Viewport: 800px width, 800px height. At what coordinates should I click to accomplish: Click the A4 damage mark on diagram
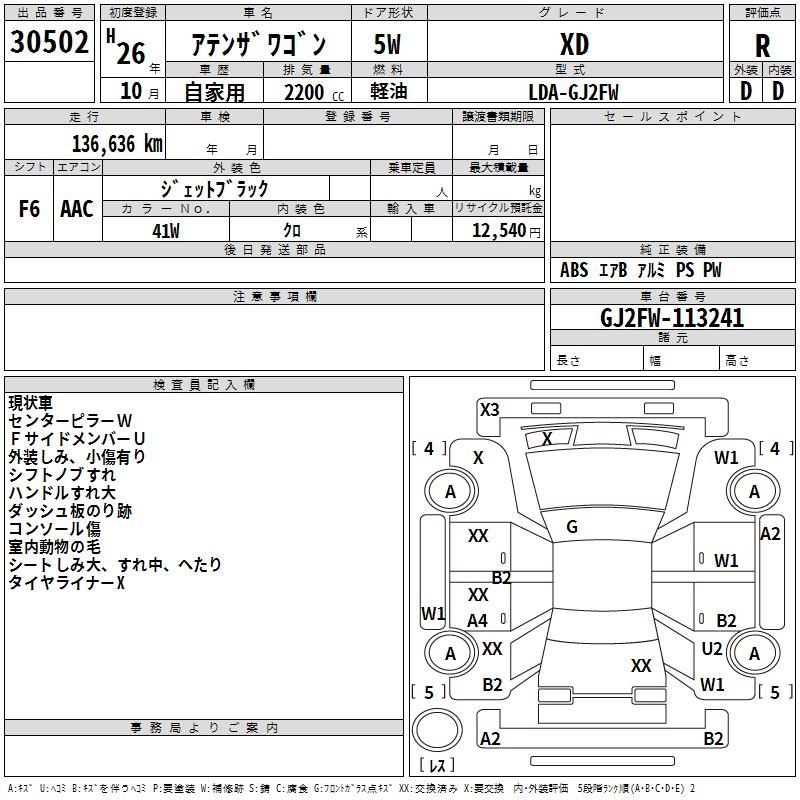(478, 621)
